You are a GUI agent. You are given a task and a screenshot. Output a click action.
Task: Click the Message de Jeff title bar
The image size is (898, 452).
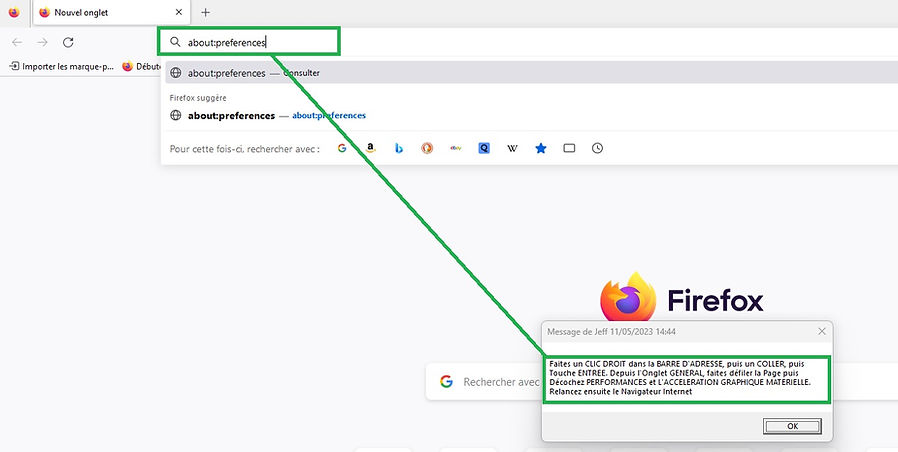(x=687, y=331)
